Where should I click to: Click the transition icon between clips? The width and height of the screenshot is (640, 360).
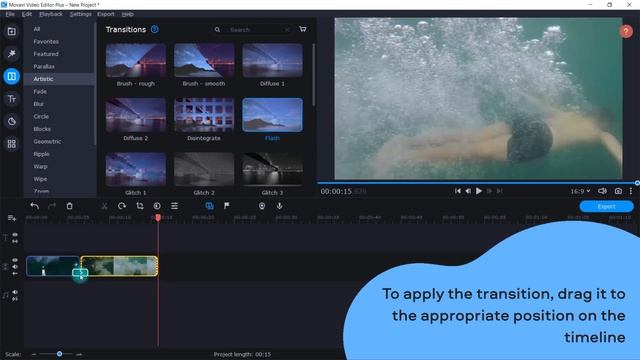tap(80, 273)
